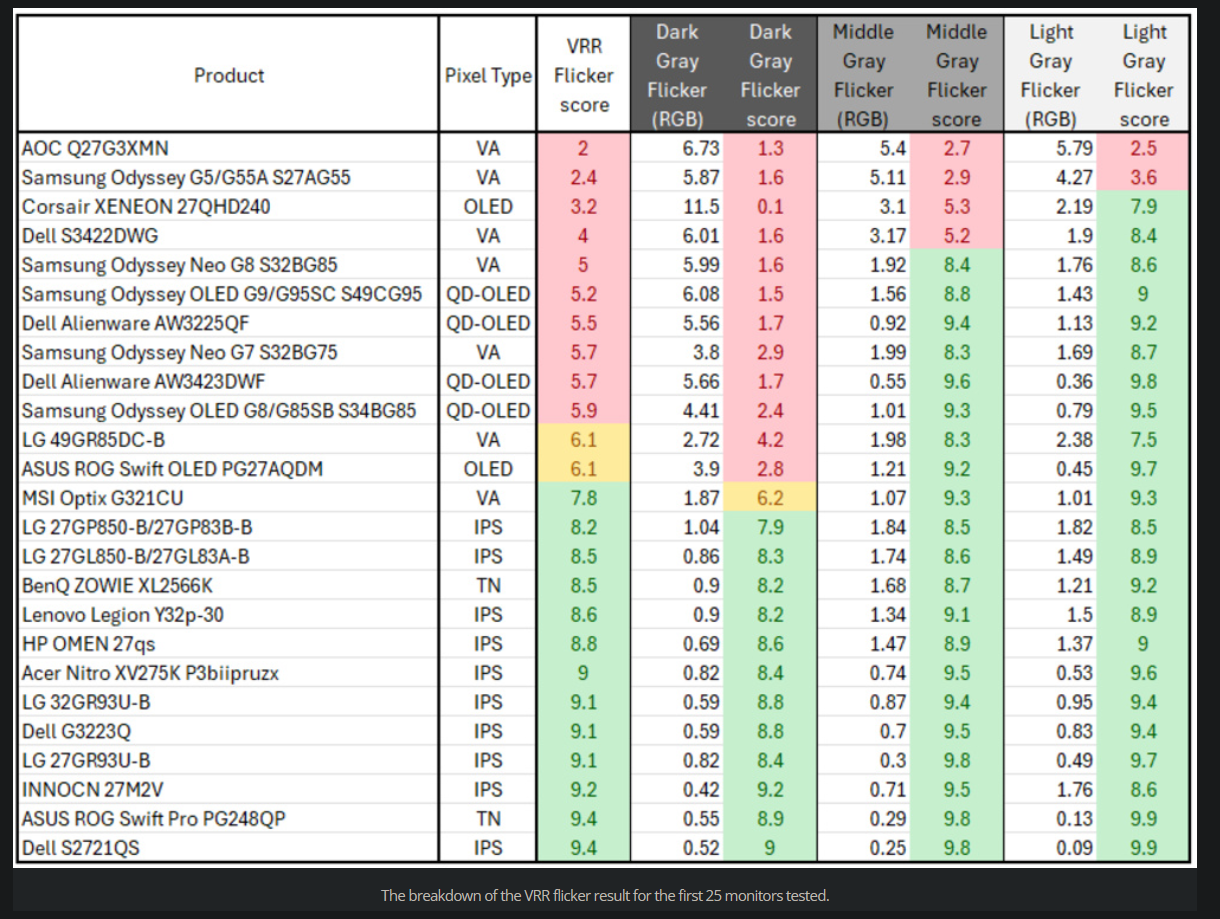Click the "Dark Gray Flicker score" header
Screen dimensions: 1220x919
coord(770,75)
